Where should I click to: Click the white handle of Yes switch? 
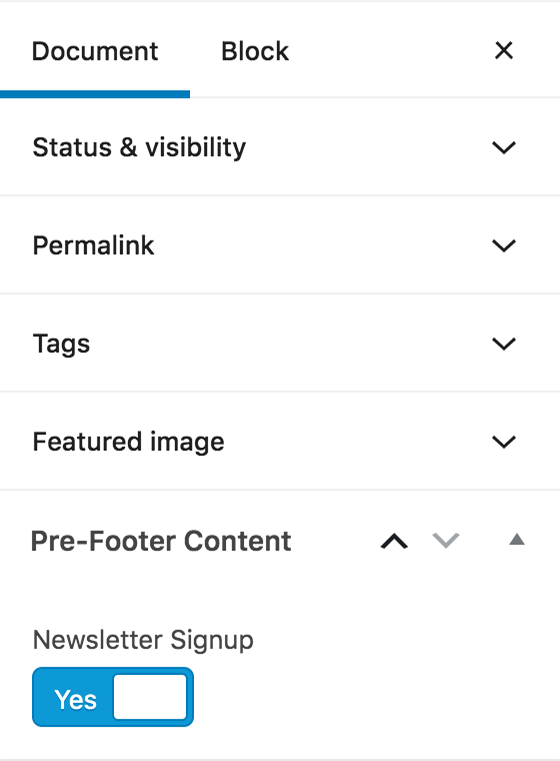tap(150, 697)
